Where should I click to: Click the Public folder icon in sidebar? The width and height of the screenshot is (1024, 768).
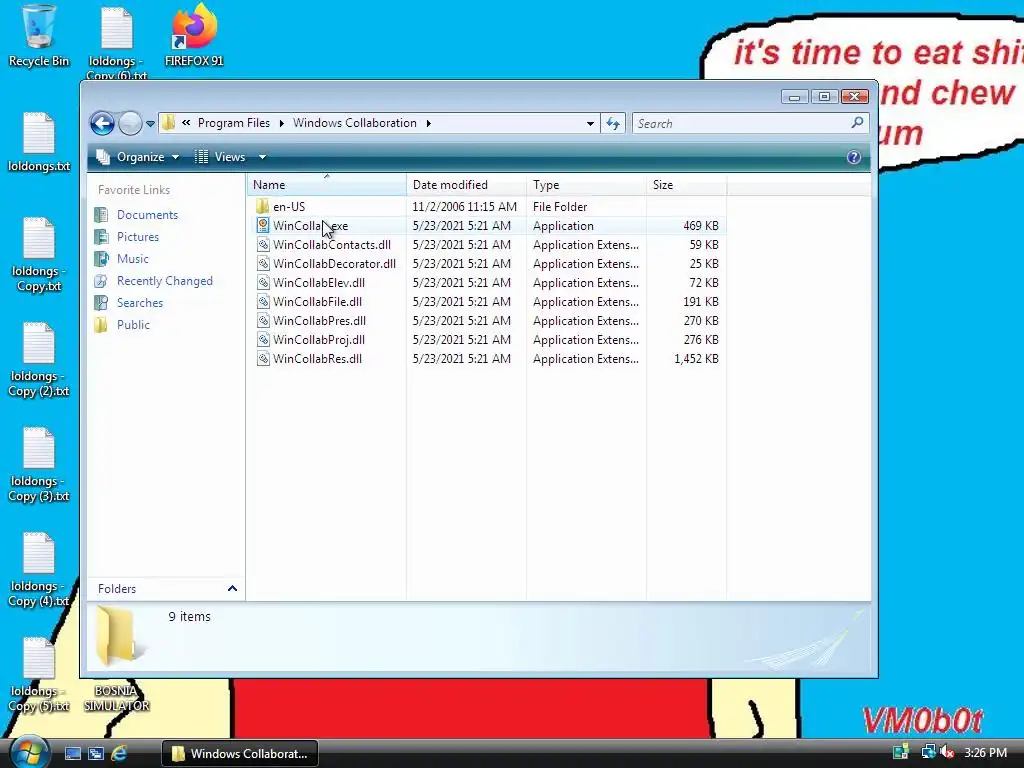(x=101, y=325)
